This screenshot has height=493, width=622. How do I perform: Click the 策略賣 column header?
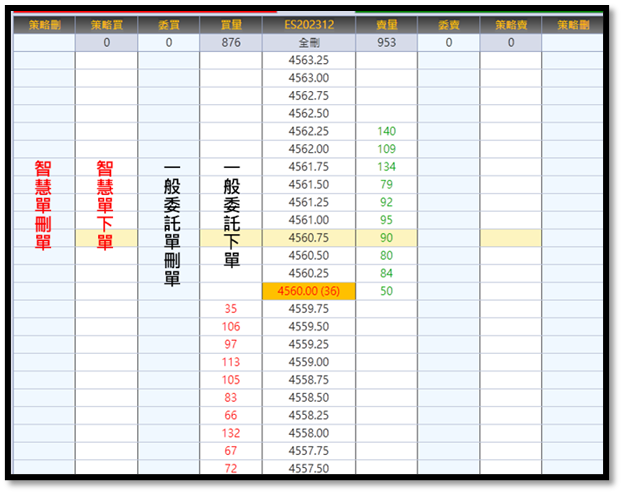tap(511, 25)
